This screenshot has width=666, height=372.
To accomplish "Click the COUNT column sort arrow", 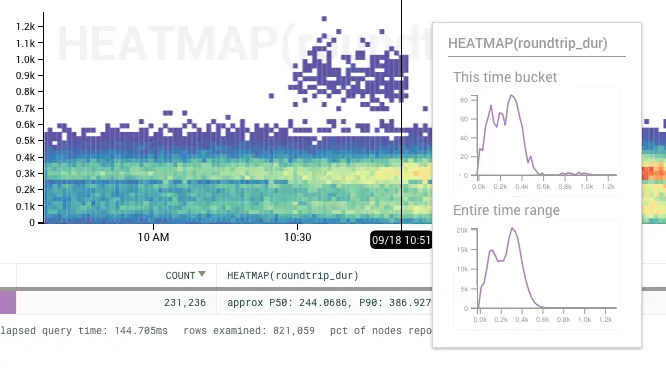I will (202, 274).
